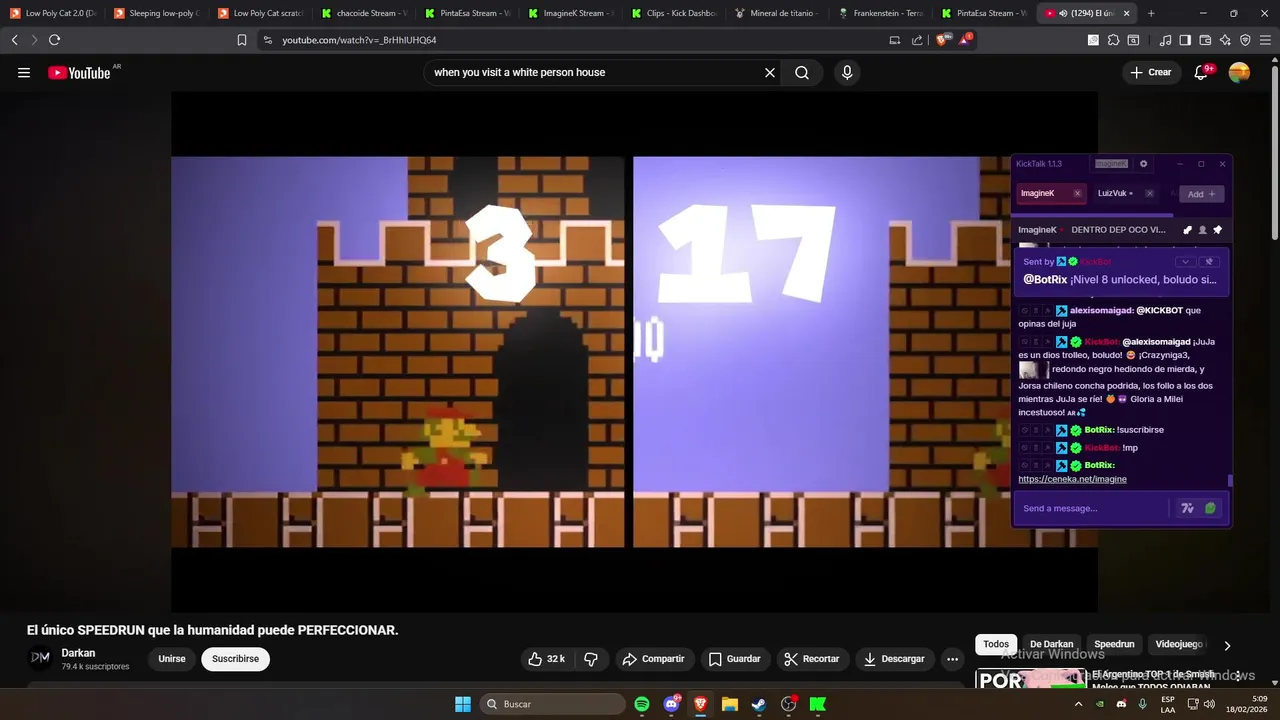Open YouTube notifications bell

click(1202, 72)
